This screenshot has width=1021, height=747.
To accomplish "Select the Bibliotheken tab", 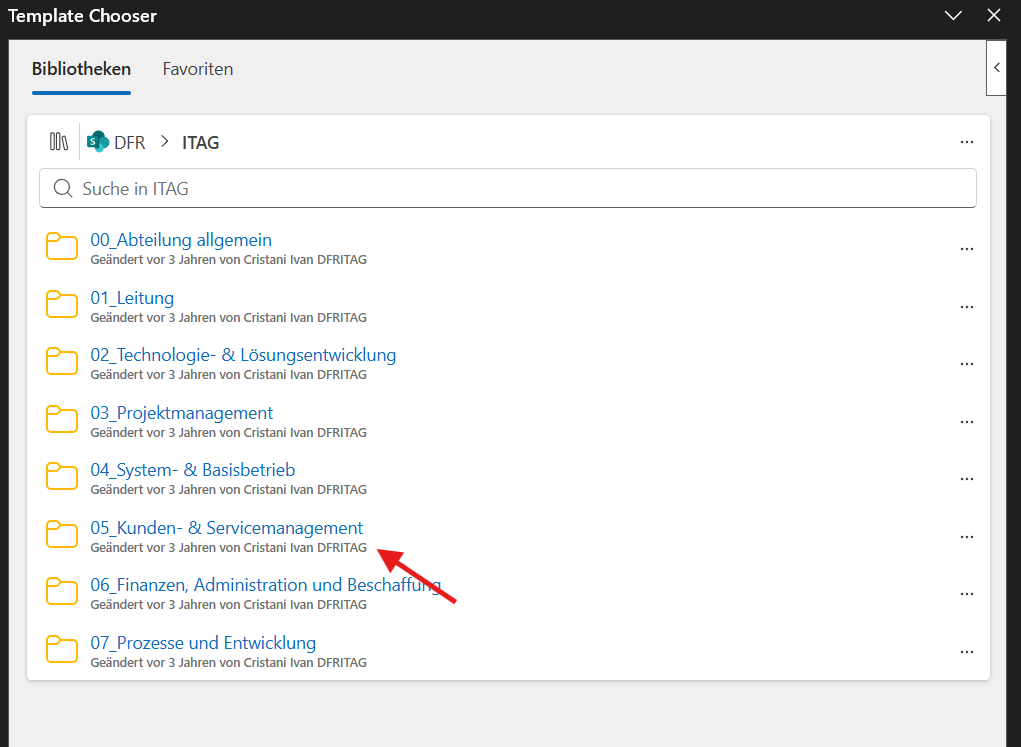I will (x=81, y=69).
